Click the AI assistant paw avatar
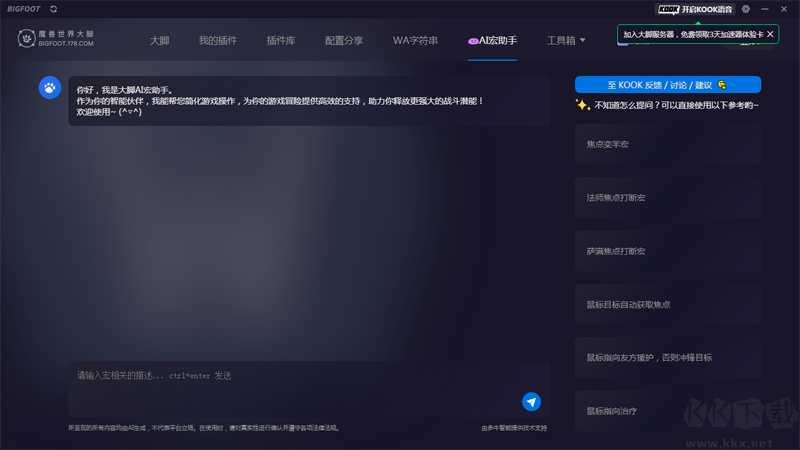This screenshot has width=800, height=450. [x=50, y=88]
